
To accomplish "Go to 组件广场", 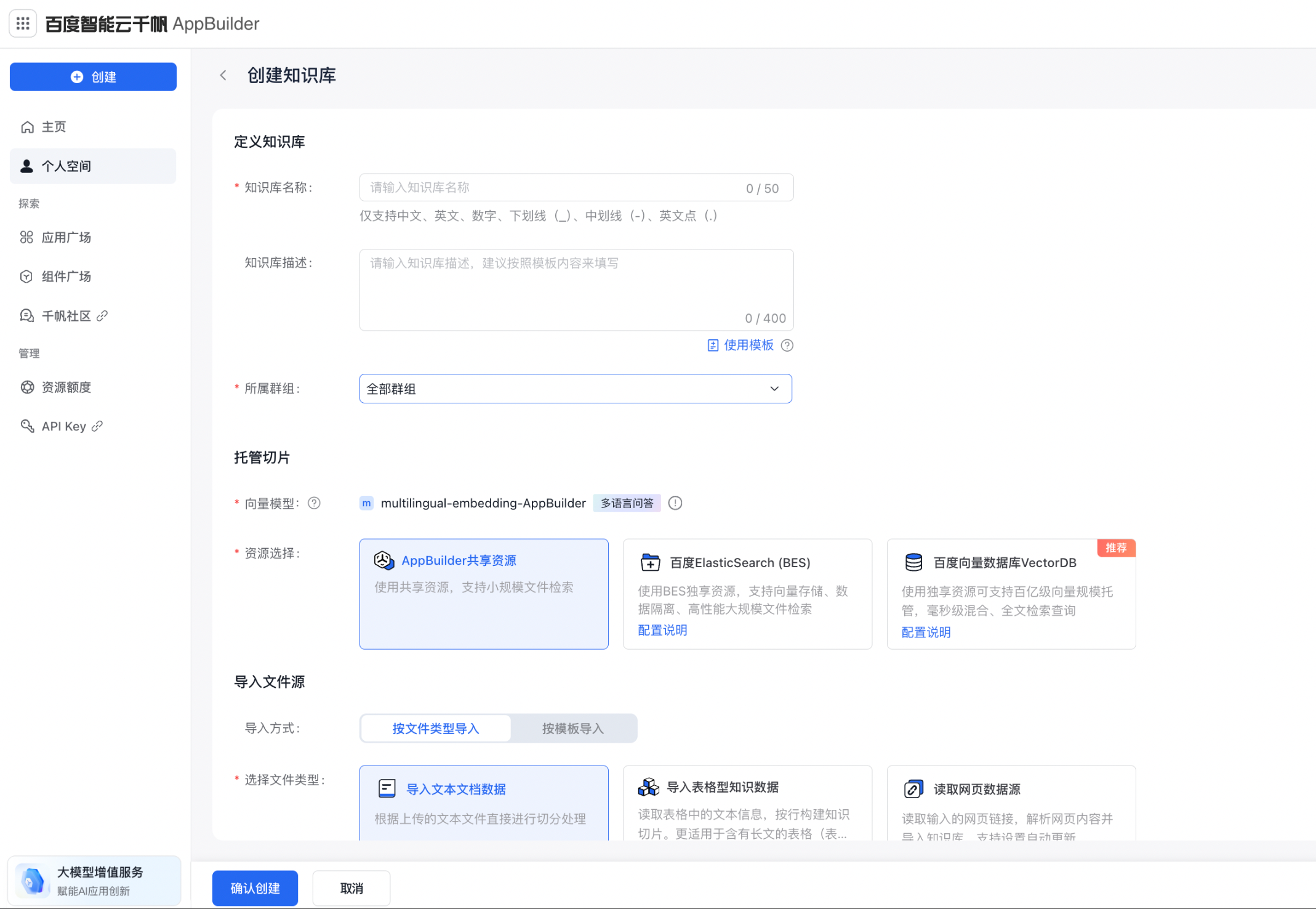I will click(93, 277).
